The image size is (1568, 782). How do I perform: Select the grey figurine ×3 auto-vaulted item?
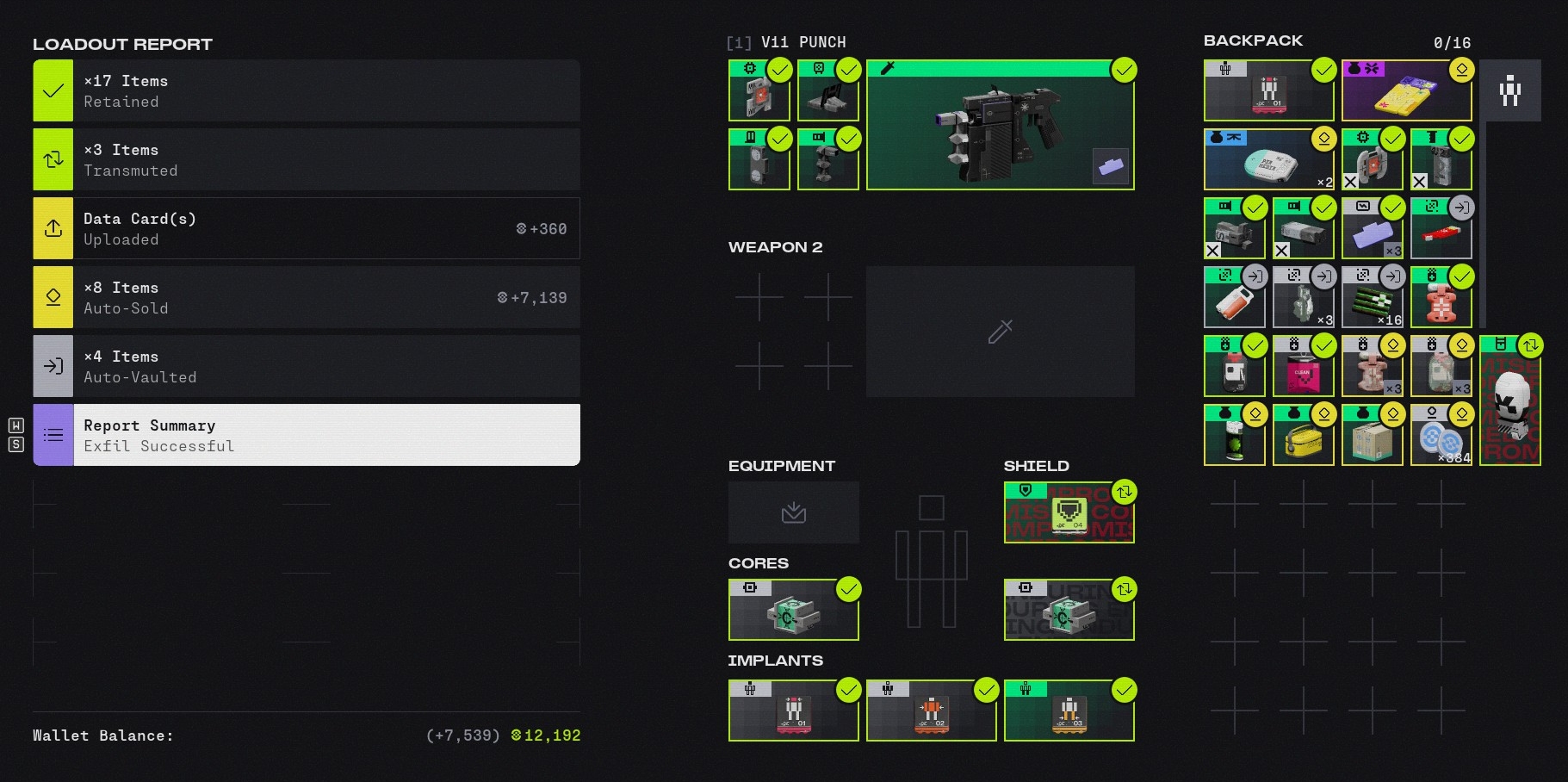(1304, 297)
